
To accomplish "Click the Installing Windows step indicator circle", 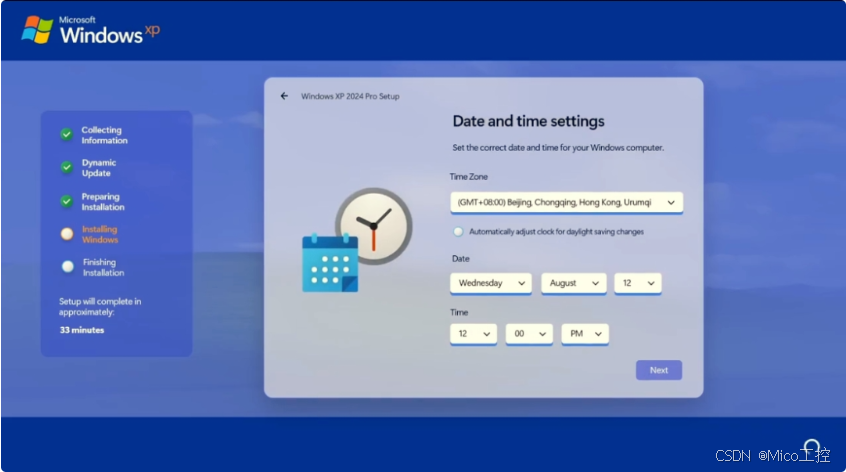I will click(x=67, y=234).
